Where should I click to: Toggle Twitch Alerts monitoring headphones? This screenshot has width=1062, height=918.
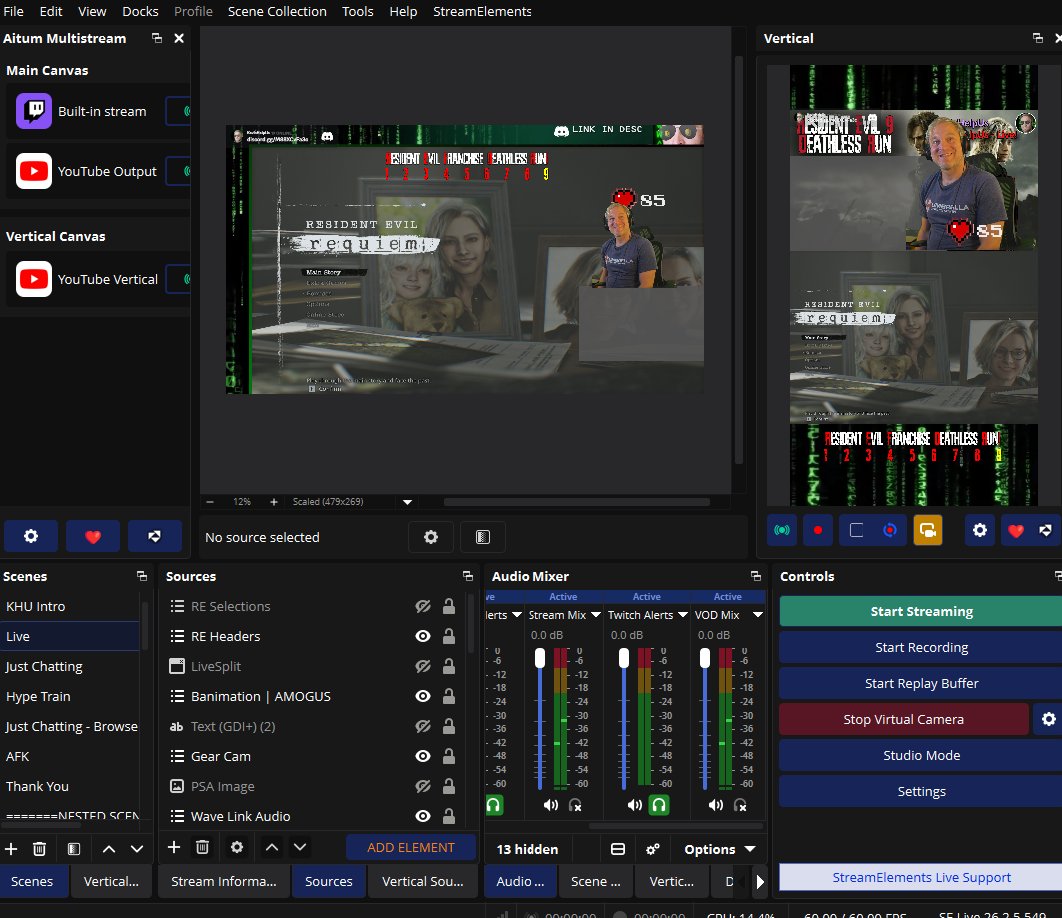659,805
